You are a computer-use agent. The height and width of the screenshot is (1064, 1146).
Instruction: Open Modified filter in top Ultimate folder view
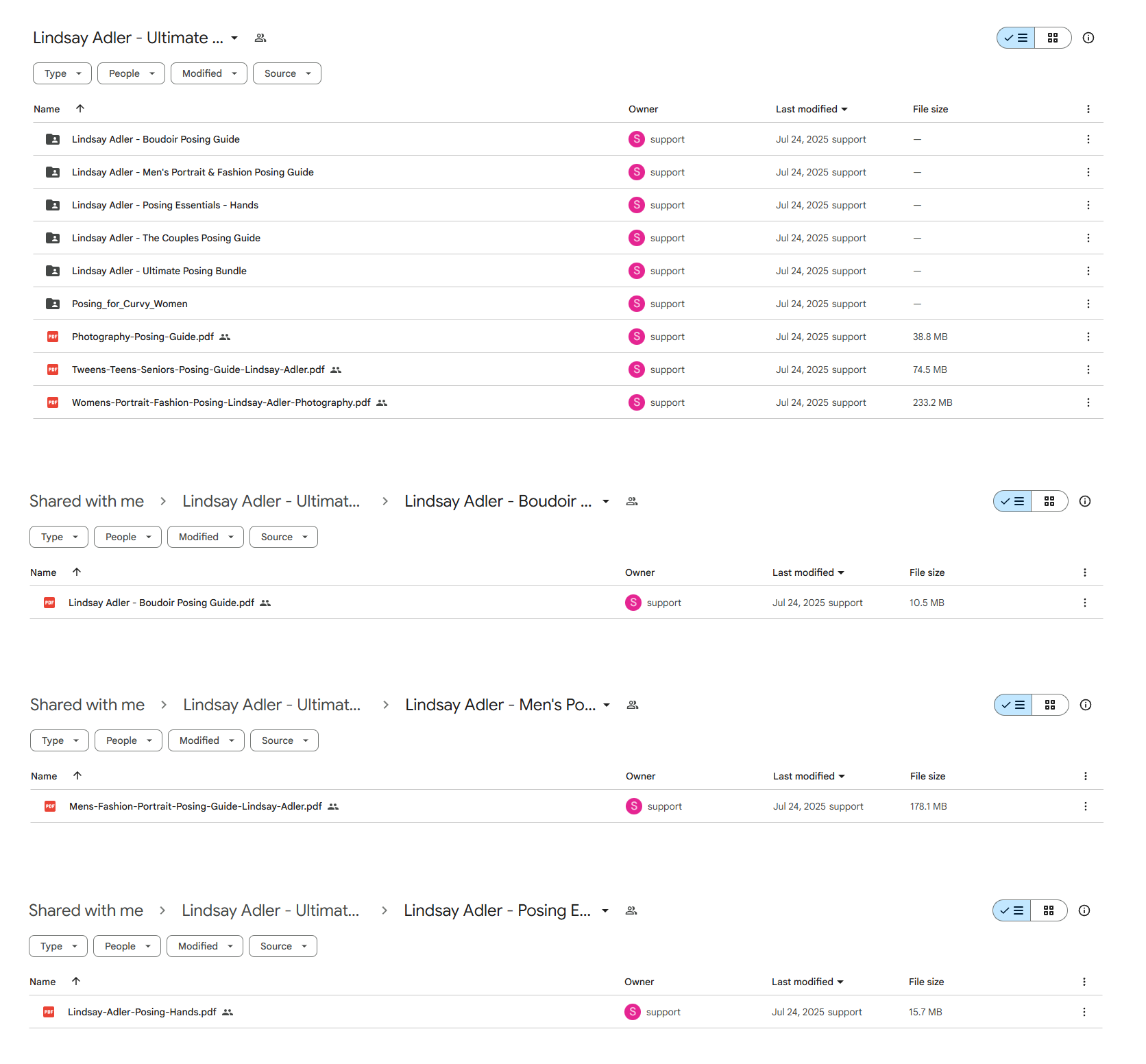[x=209, y=73]
